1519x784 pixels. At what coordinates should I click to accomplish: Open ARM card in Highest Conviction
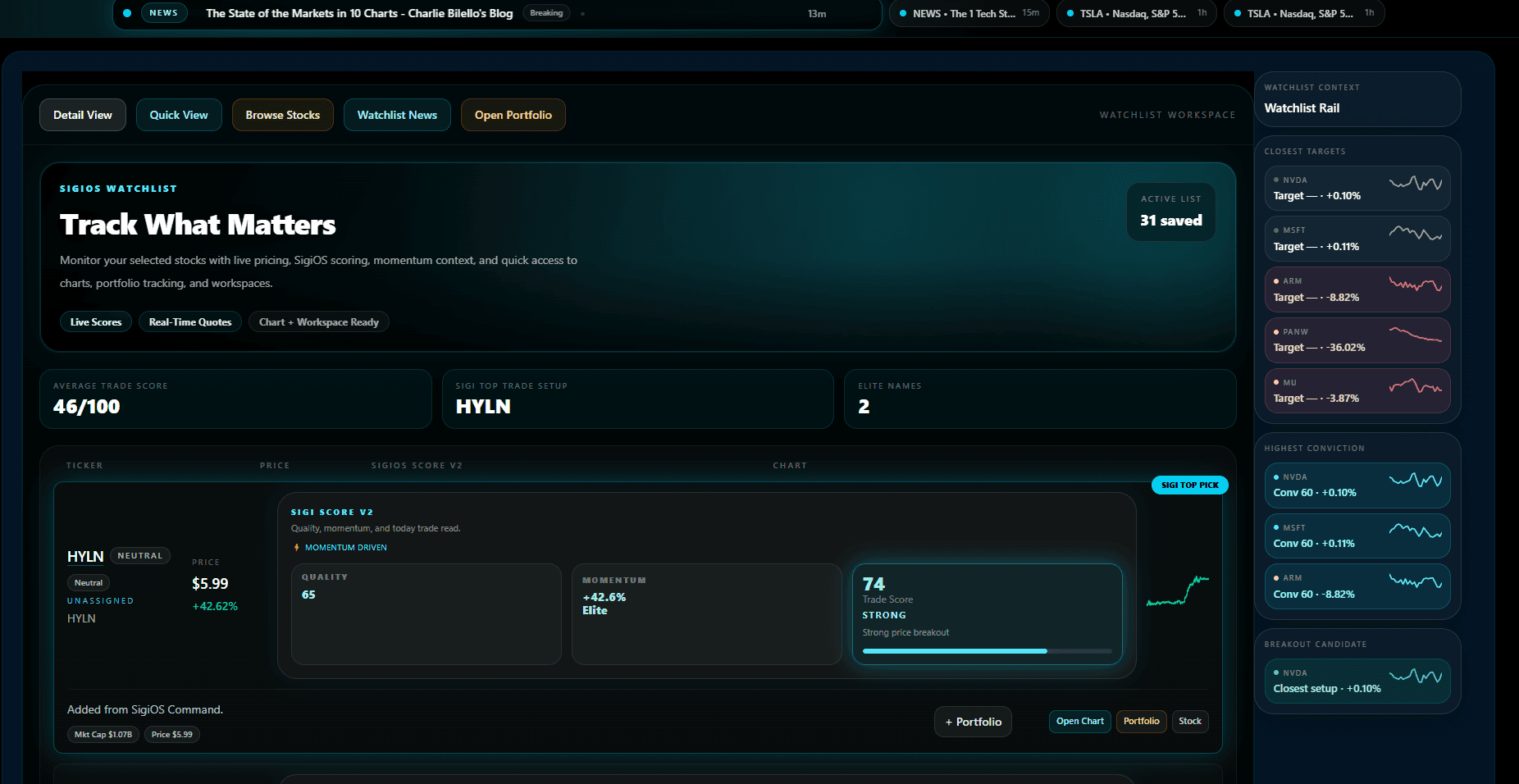[1357, 586]
